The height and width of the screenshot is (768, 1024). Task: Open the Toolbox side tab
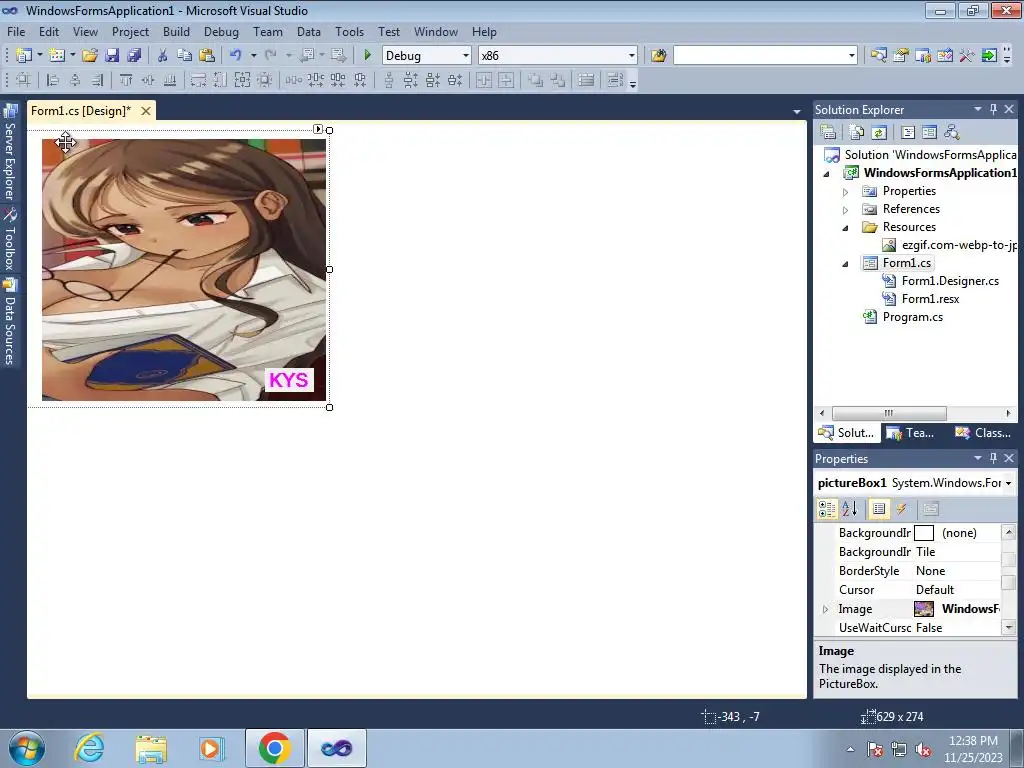pyautogui.click(x=10, y=239)
